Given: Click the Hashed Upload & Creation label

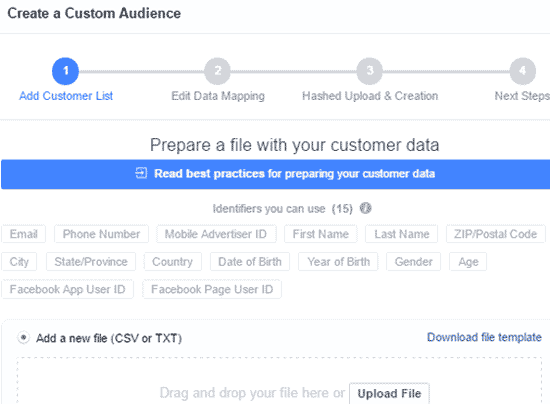Looking at the screenshot, I should (x=370, y=96).
